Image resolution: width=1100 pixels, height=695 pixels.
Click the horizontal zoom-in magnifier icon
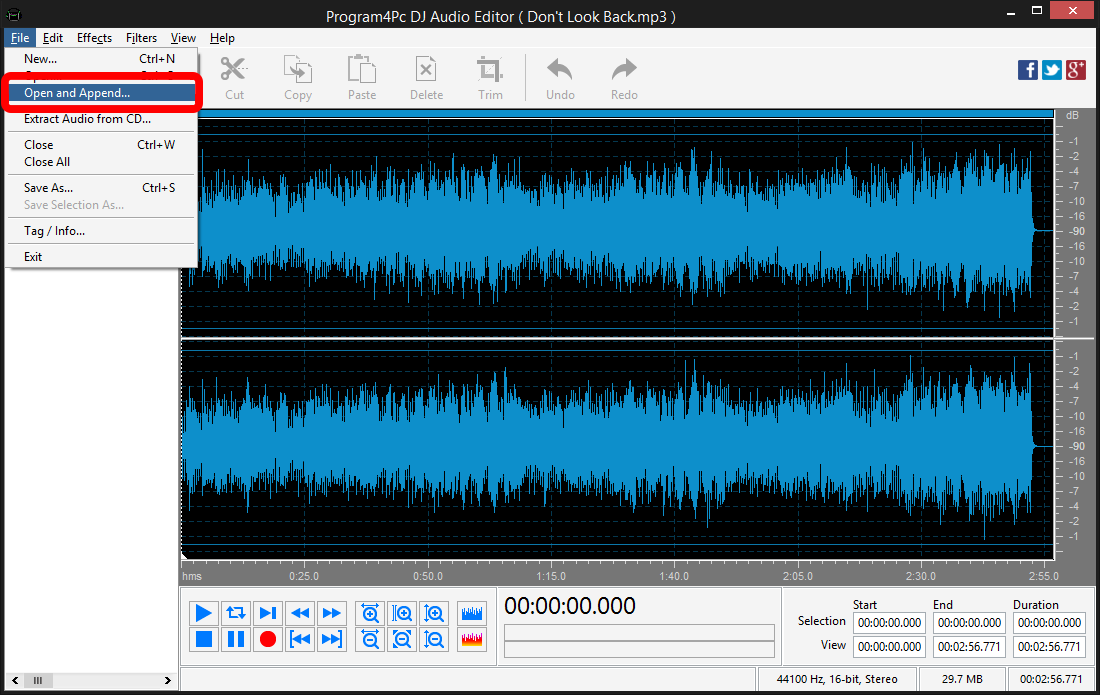[369, 613]
